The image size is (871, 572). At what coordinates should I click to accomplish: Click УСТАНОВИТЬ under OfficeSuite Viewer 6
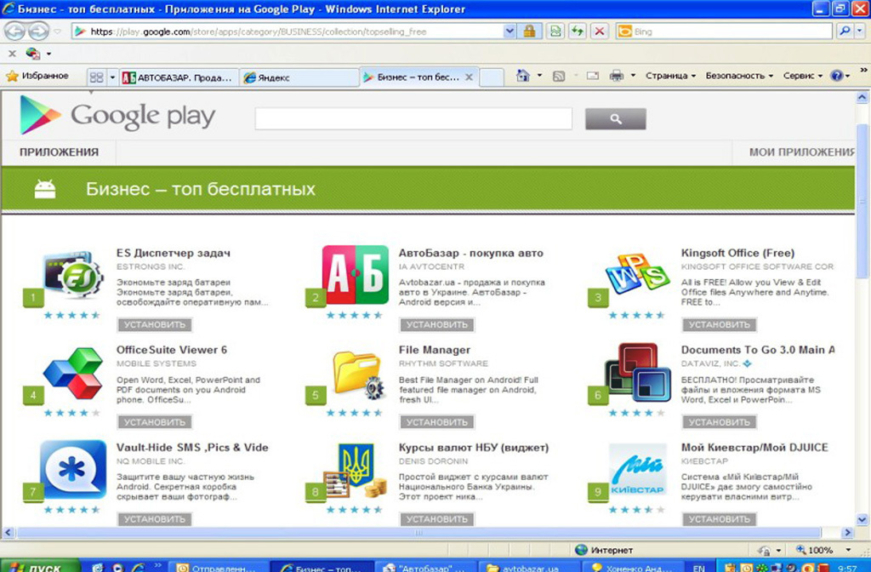(x=154, y=422)
